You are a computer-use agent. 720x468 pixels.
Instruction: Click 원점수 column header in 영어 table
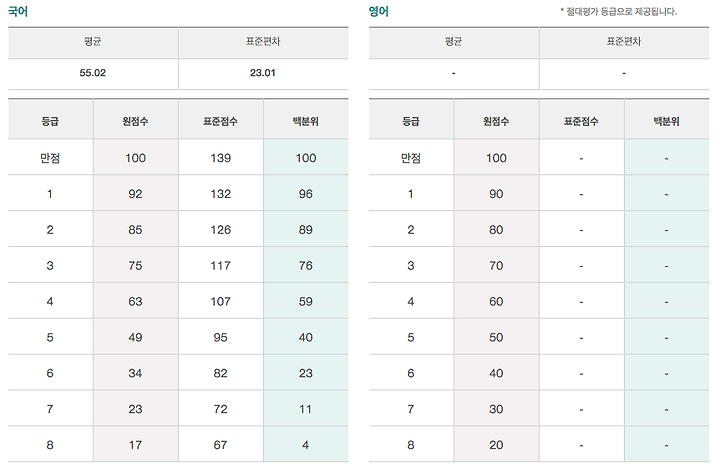pyautogui.click(x=496, y=121)
